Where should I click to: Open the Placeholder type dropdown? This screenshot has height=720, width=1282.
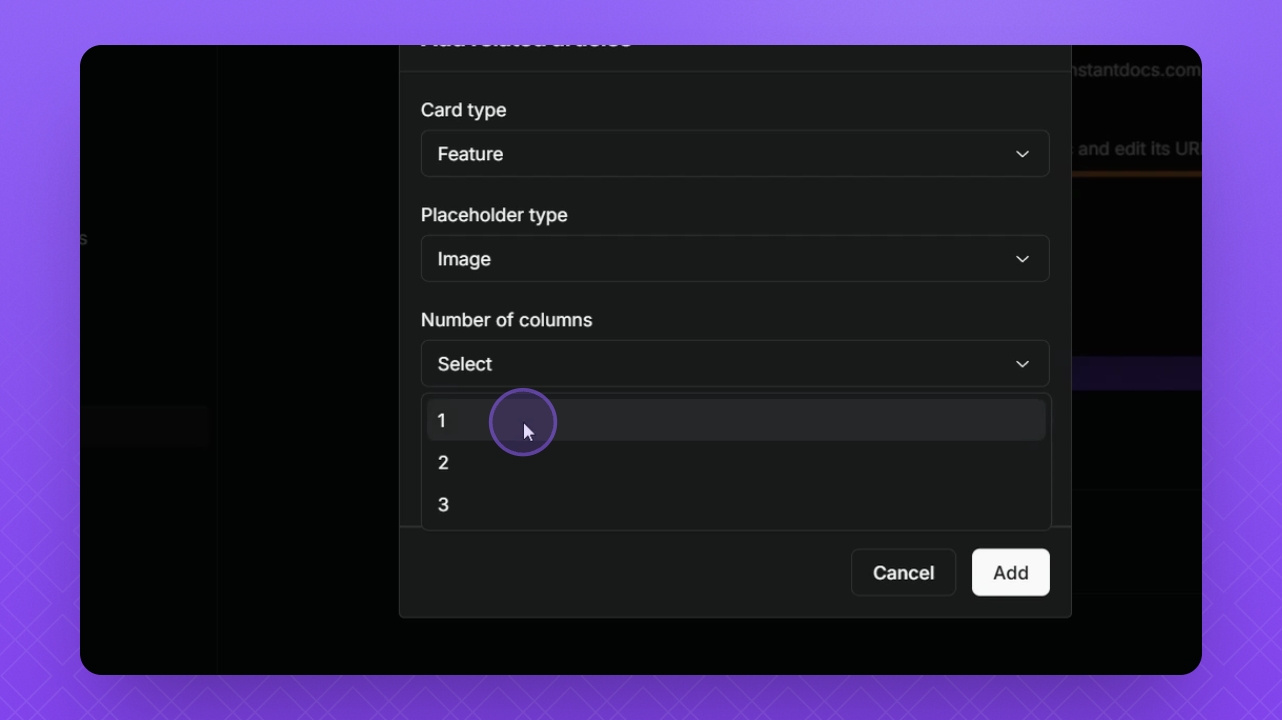pyautogui.click(x=735, y=259)
